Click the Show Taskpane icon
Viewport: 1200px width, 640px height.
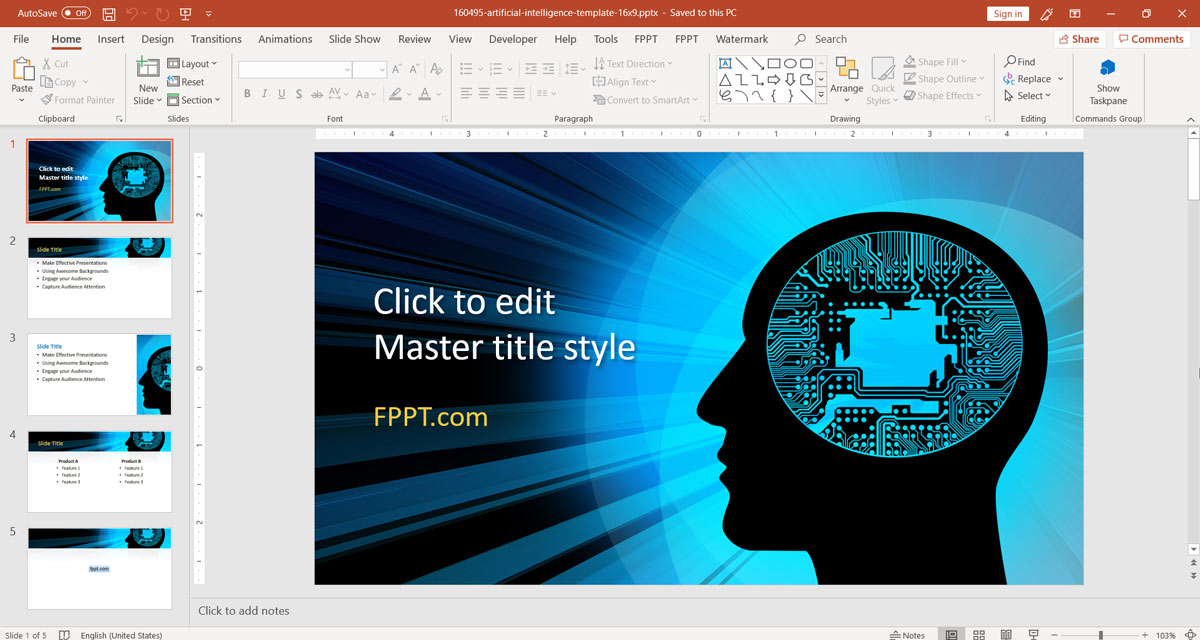[1108, 69]
